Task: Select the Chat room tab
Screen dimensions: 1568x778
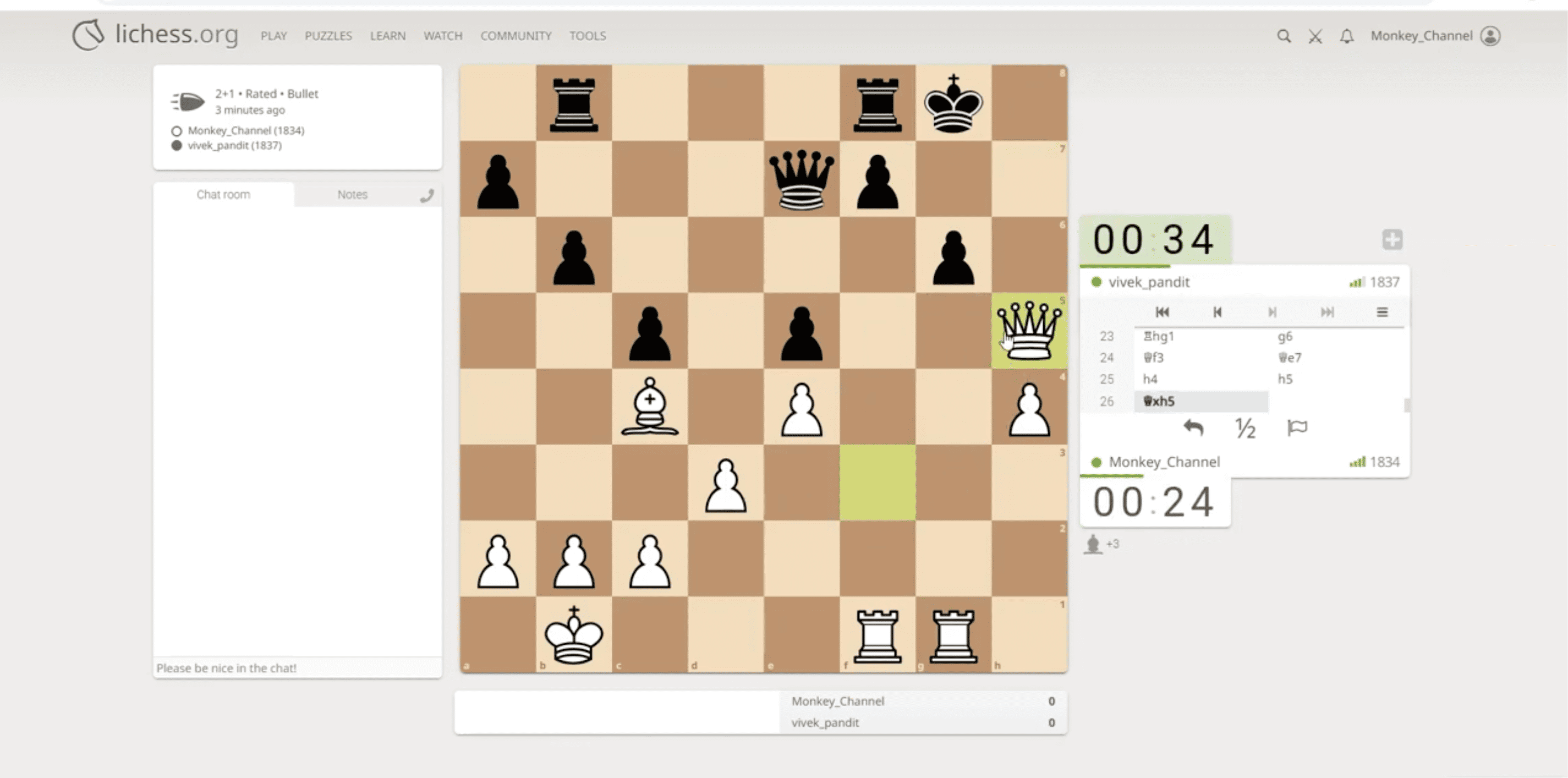Action: pos(223,194)
